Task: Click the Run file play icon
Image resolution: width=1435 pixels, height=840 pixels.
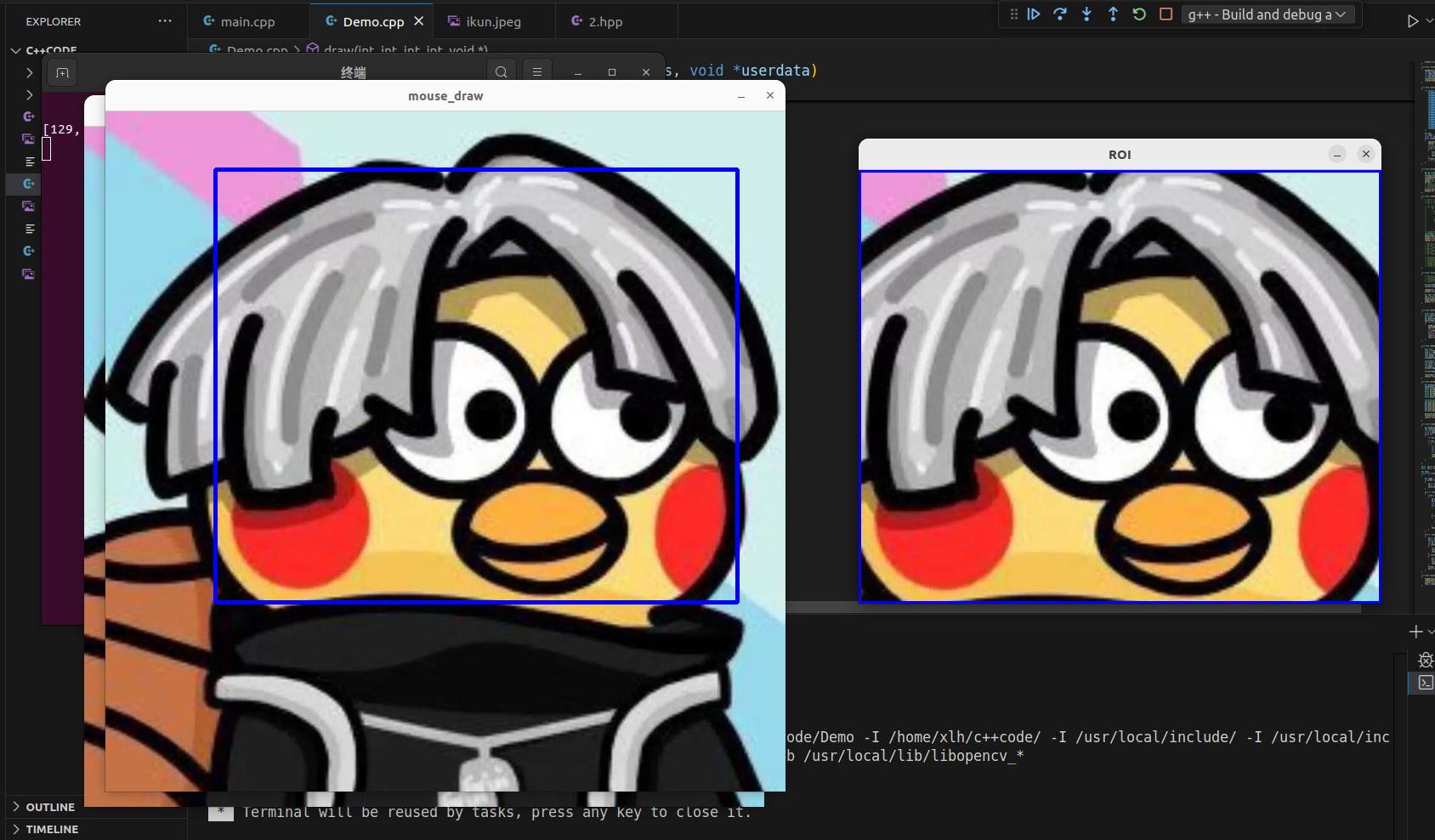Action: pos(1412,21)
